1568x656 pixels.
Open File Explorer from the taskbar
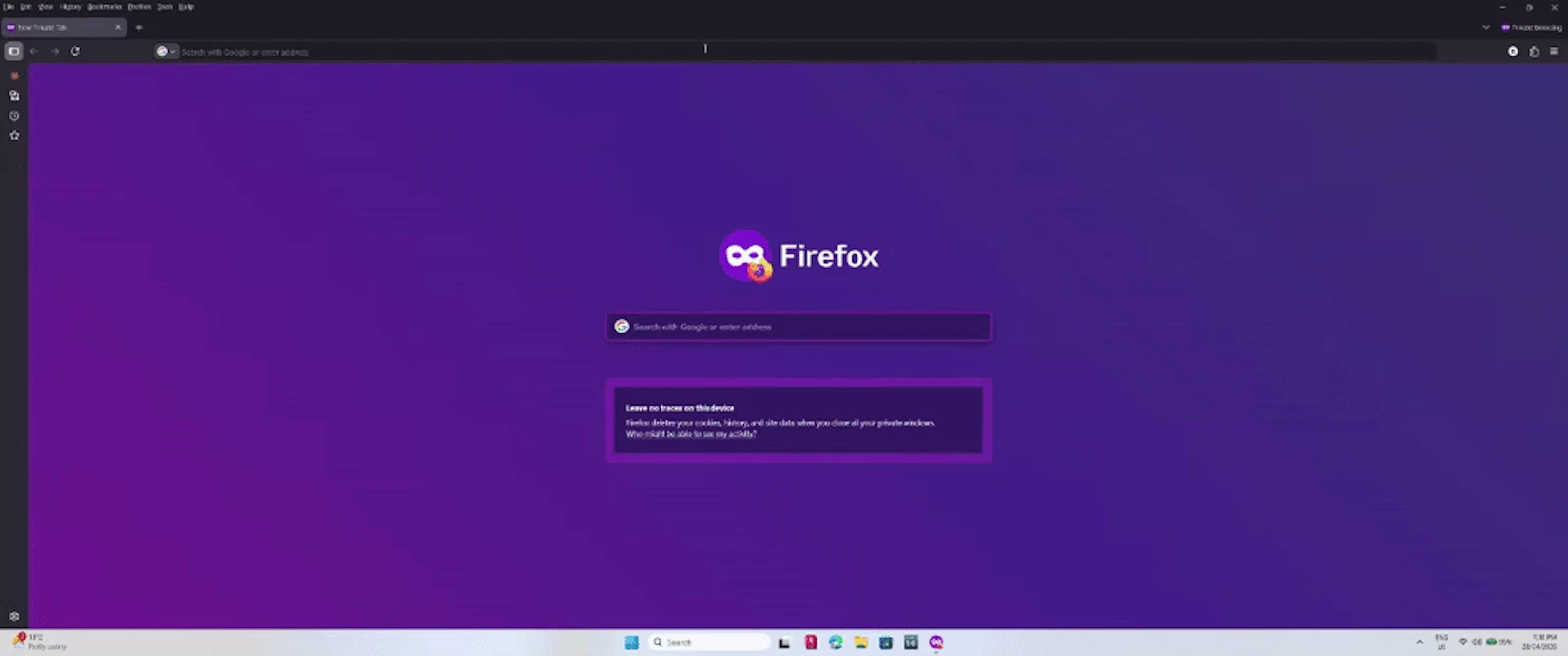coord(860,642)
